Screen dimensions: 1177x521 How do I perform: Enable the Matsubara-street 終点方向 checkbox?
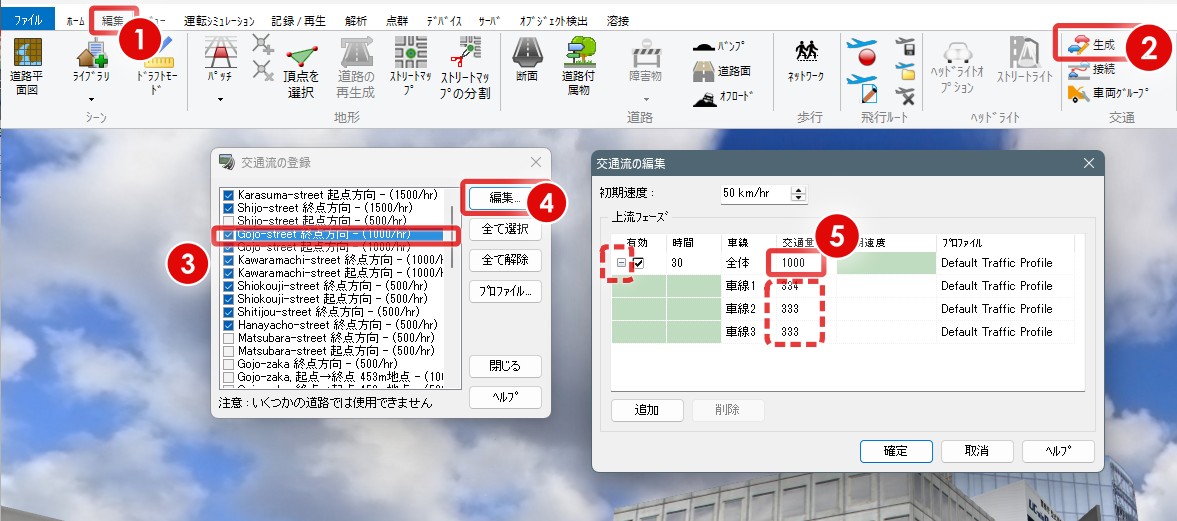click(229, 338)
